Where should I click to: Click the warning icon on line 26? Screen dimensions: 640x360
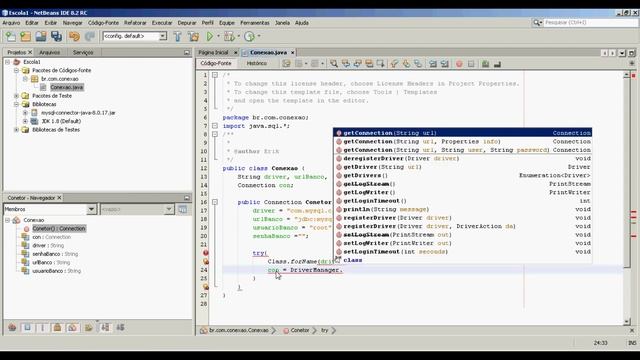[x=206, y=287]
